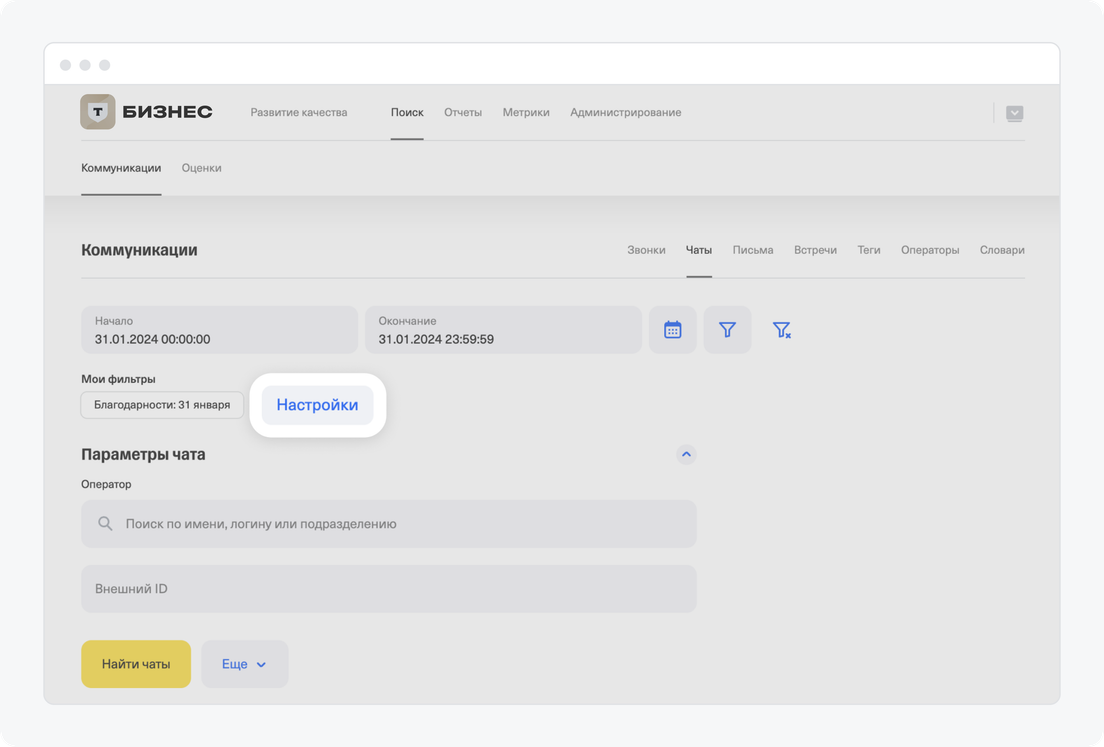Image resolution: width=1104 pixels, height=747 pixels.
Task: Click the filter funnel icon
Action: pos(727,330)
